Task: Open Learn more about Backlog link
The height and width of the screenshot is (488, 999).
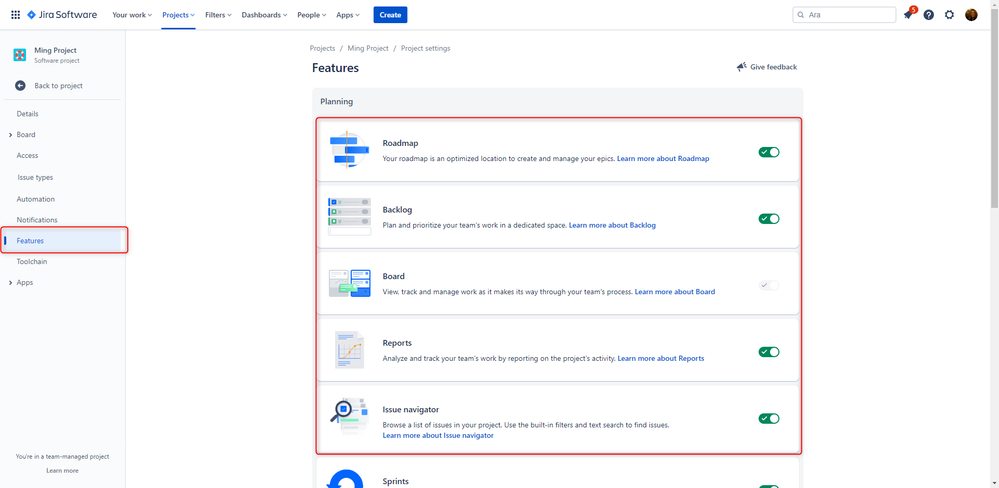Action: point(612,225)
